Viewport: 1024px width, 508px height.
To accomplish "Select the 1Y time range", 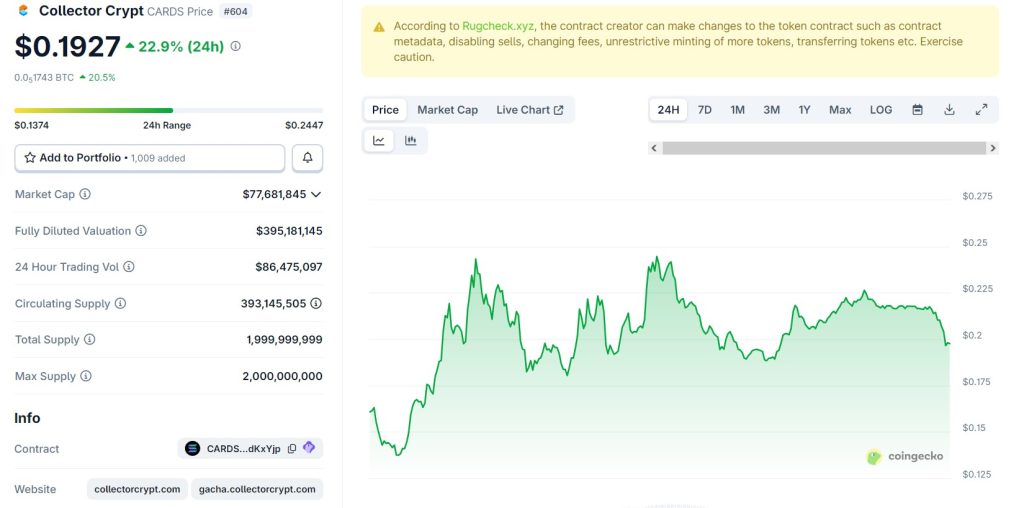I will (x=804, y=110).
